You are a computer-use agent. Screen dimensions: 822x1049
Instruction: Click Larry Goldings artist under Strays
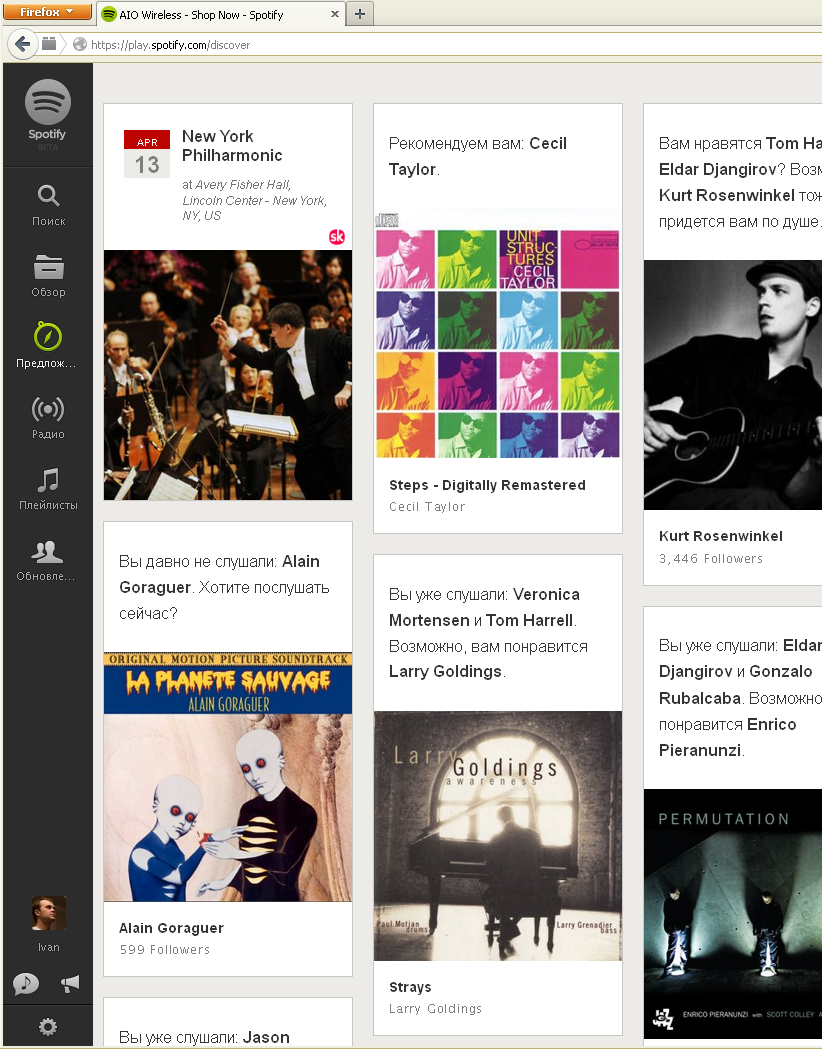435,1008
